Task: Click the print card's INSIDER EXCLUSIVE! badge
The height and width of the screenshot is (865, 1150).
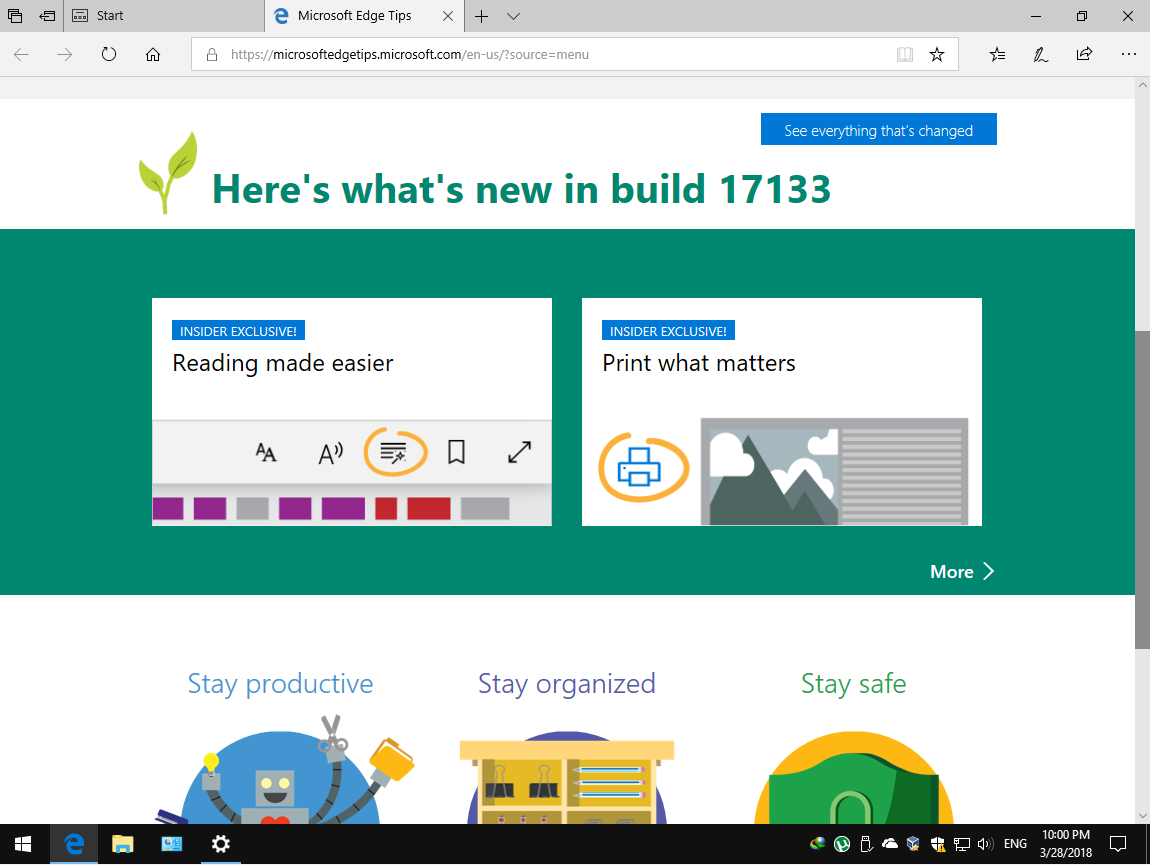Action: 668,331
